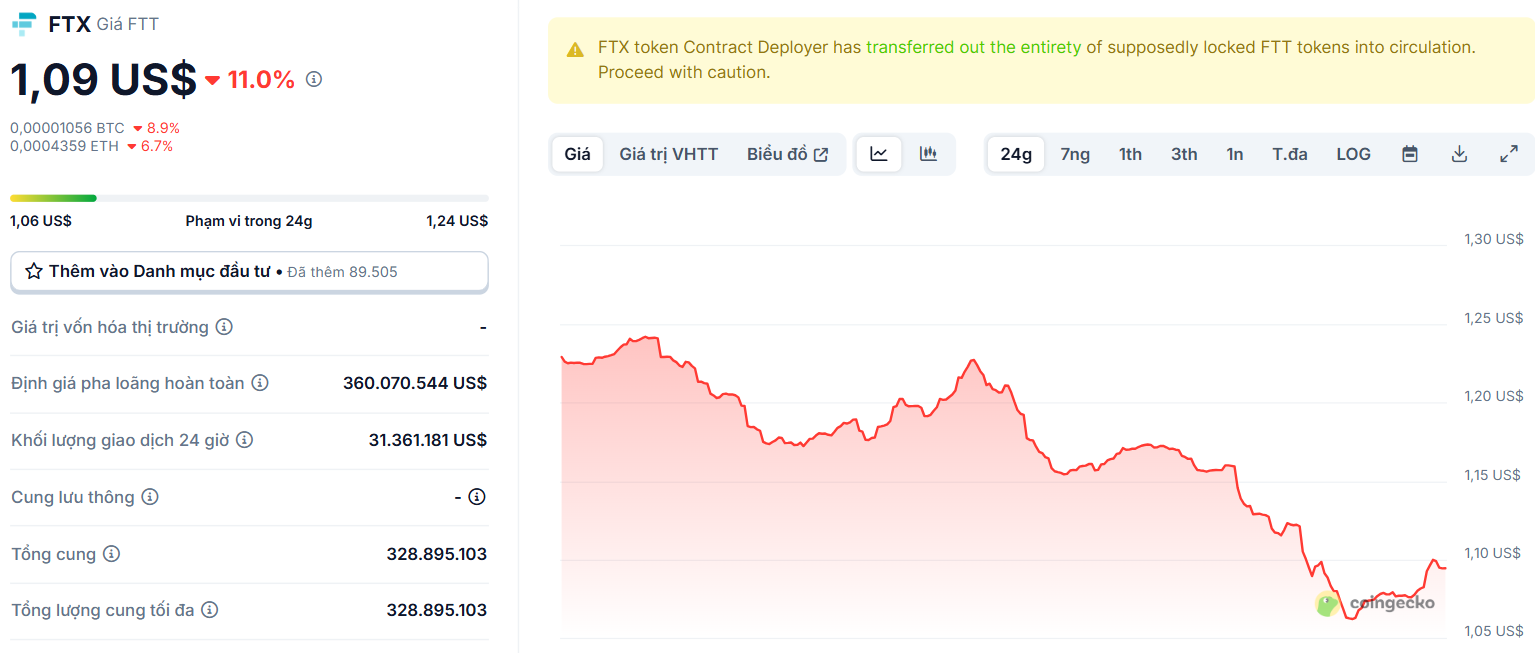Viewport: 1535px width, 653px height.
Task: Click the red down arrow beside 11.0%
Action: (x=212, y=80)
